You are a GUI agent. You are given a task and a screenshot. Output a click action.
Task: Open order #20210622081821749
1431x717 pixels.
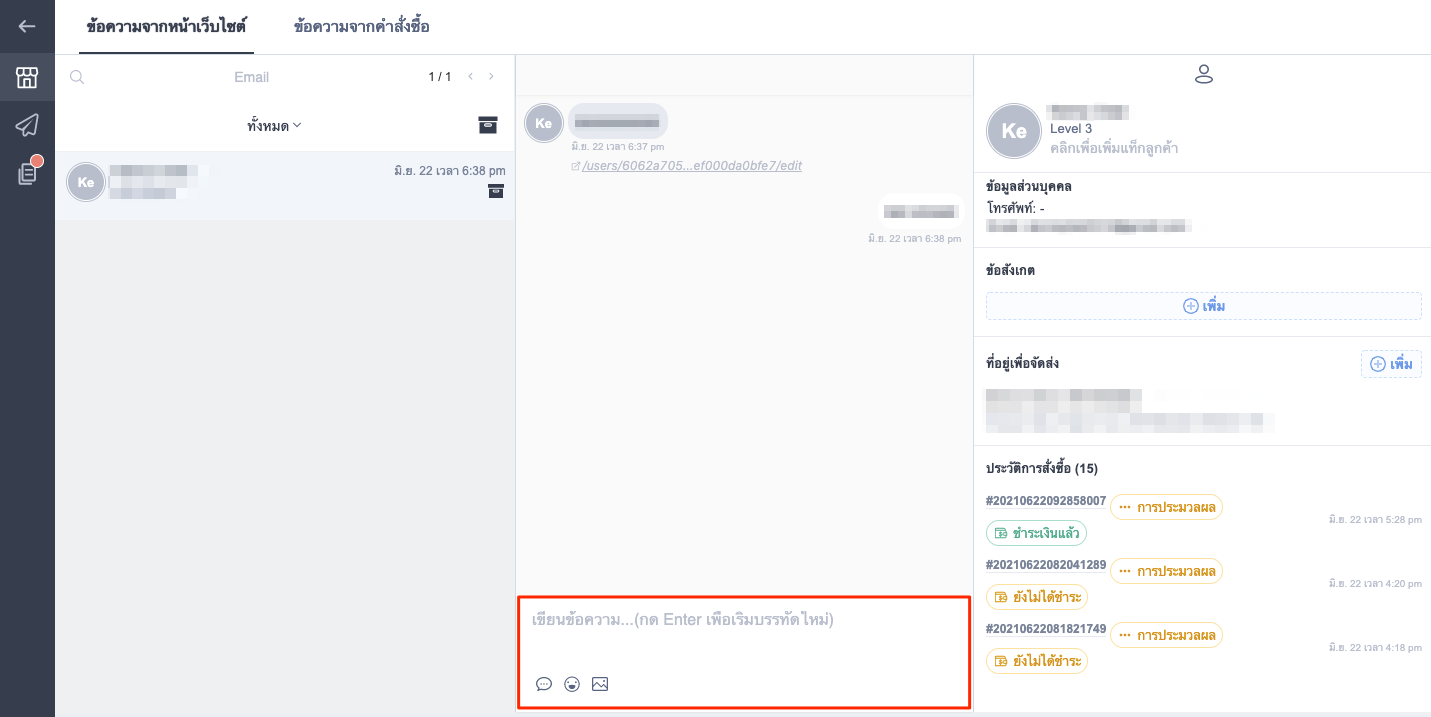coord(1046,628)
